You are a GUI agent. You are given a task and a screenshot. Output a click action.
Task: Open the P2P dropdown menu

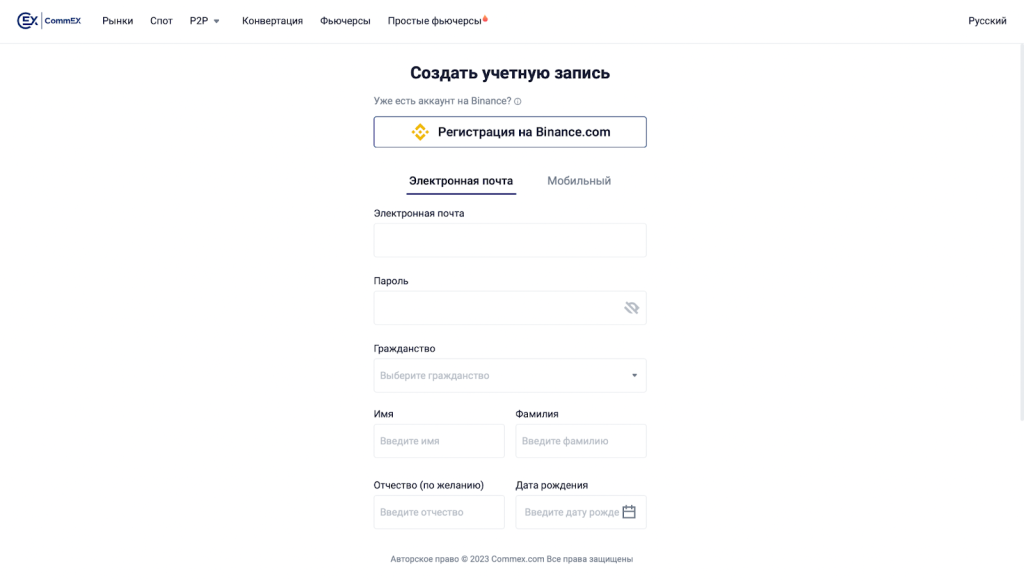(x=204, y=21)
